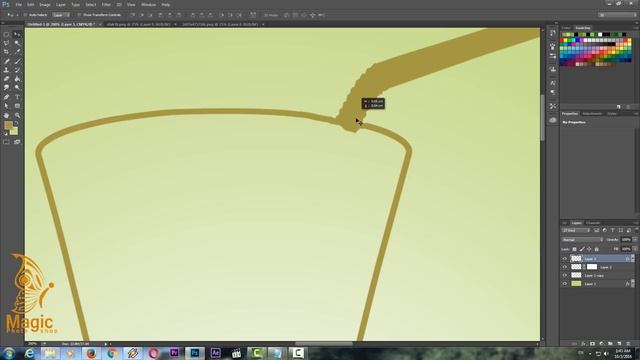This screenshot has width=640, height=360.
Task: Select the Rectangular Marquee tool
Action: pos(6,34)
